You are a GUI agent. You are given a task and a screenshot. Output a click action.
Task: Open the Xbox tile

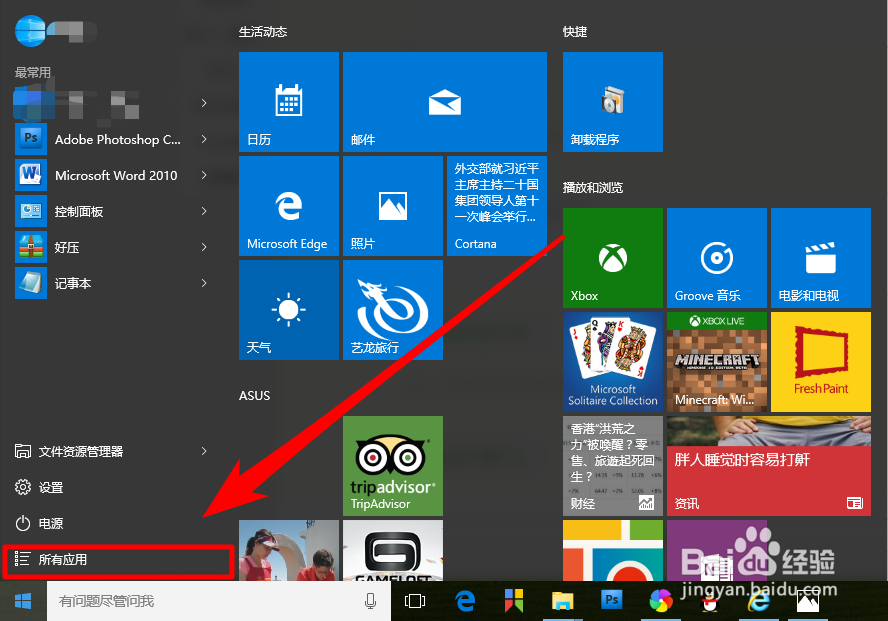point(612,257)
